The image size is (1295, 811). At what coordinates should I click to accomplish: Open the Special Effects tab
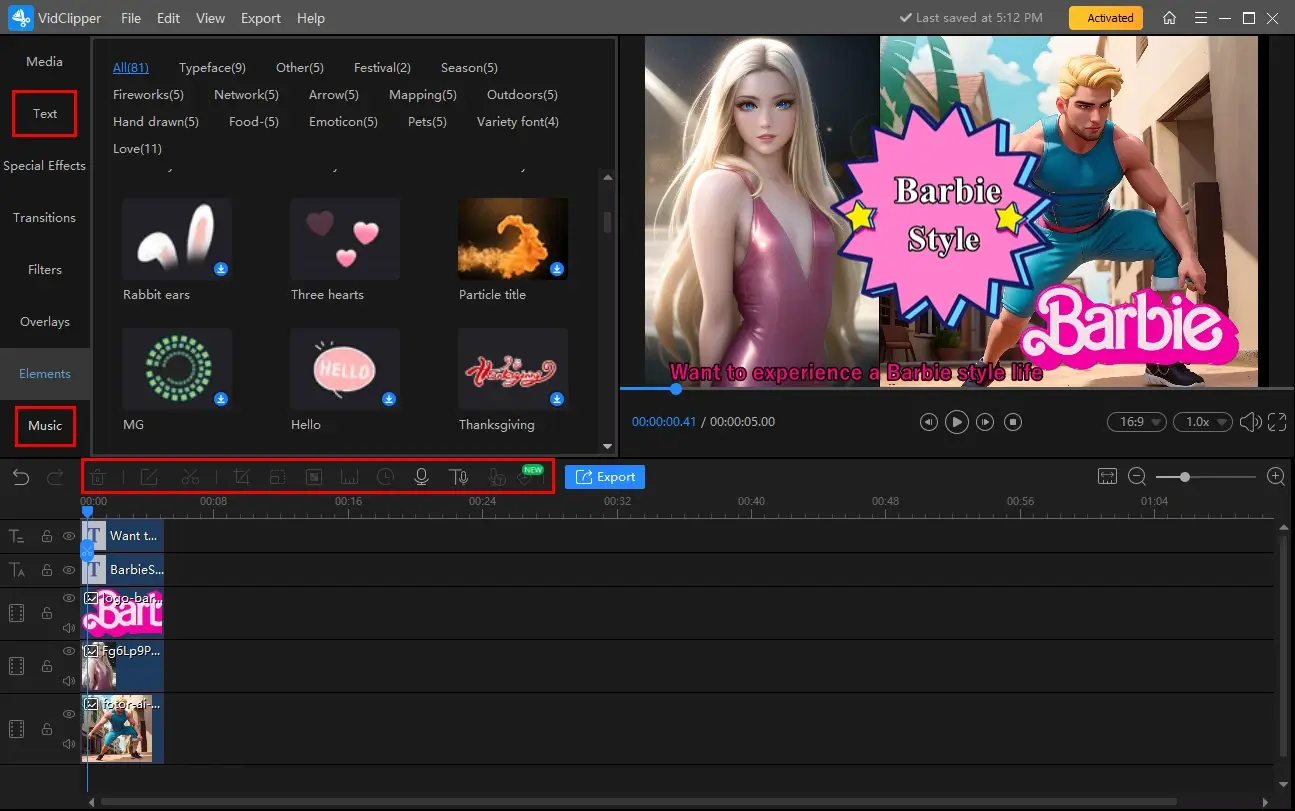click(45, 166)
